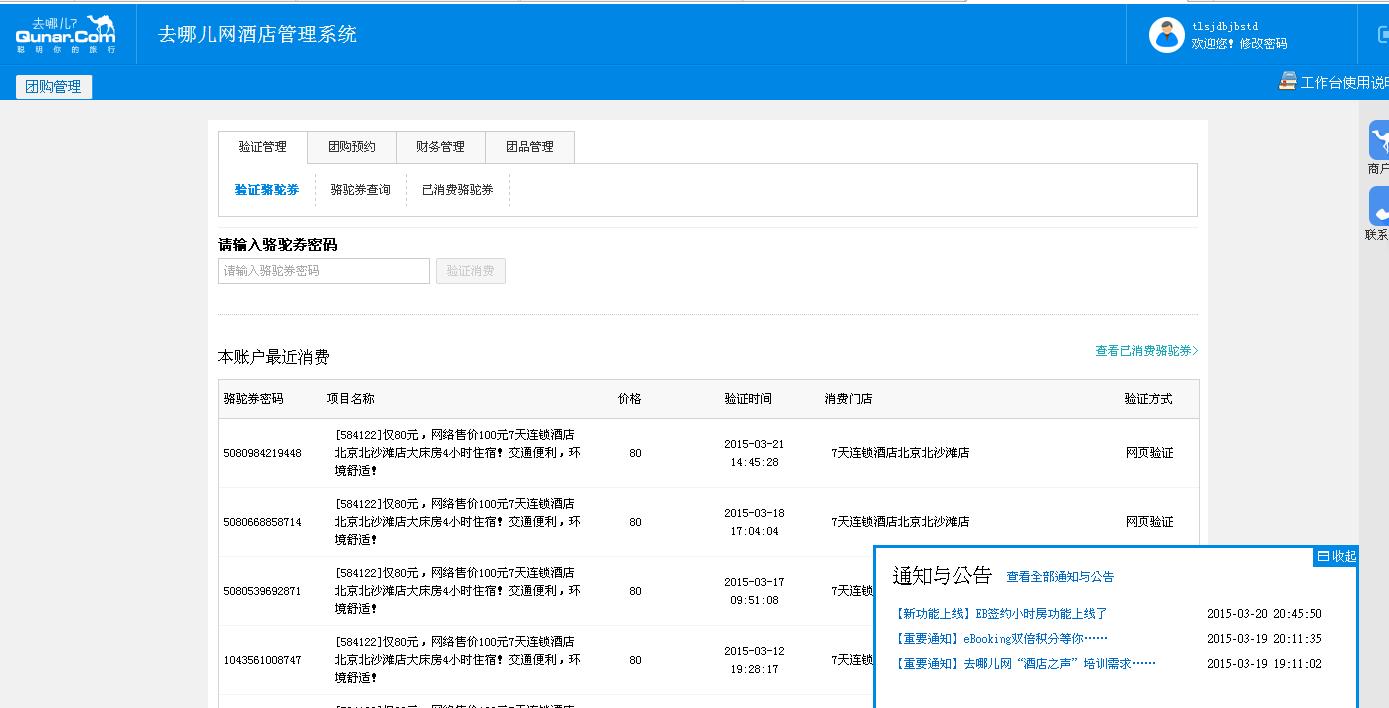Screen dimensions: 1389x708
Task: Open the 查看已消费骆驼券 link
Action: (x=1146, y=351)
